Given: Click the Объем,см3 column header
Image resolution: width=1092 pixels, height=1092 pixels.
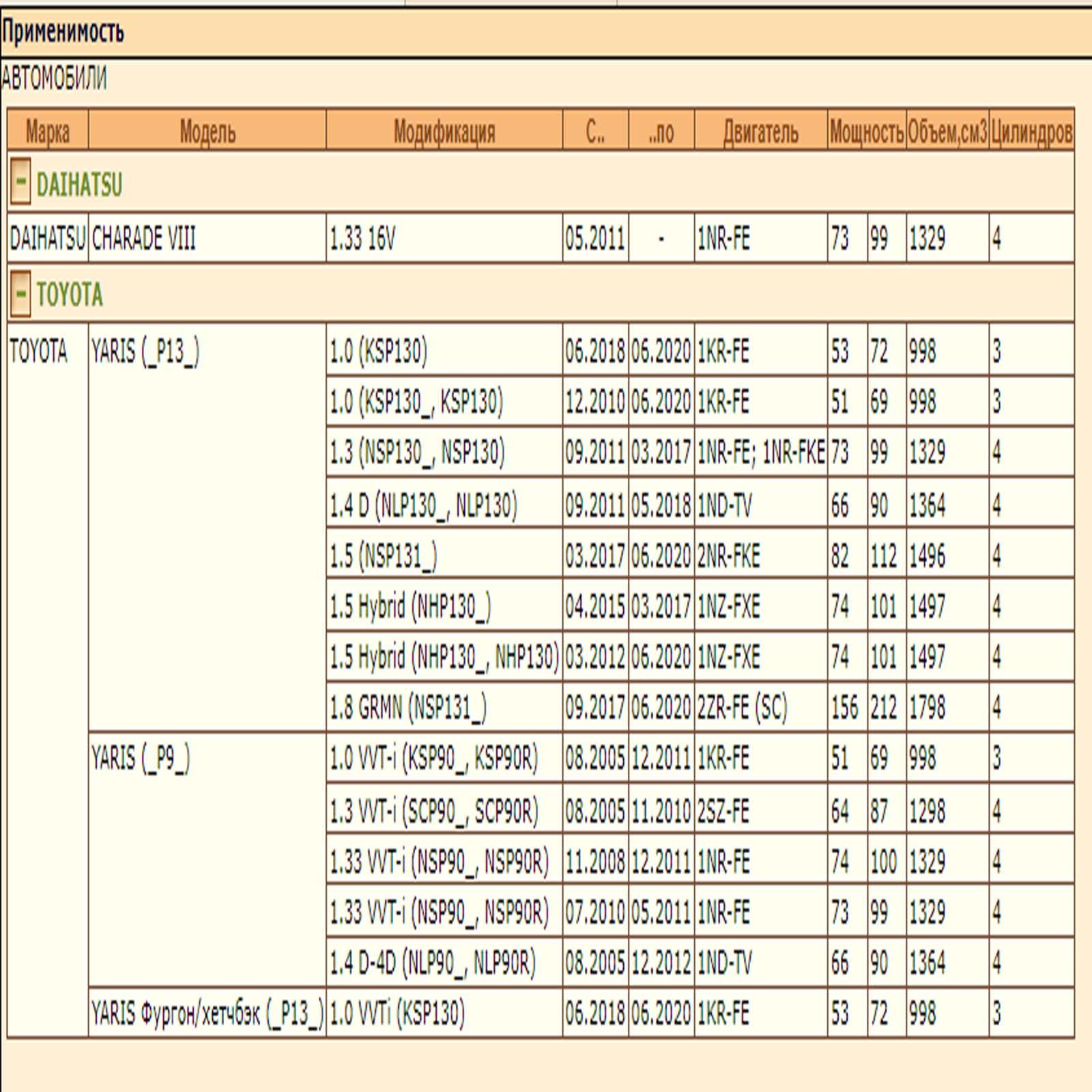Looking at the screenshot, I should tap(947, 131).
